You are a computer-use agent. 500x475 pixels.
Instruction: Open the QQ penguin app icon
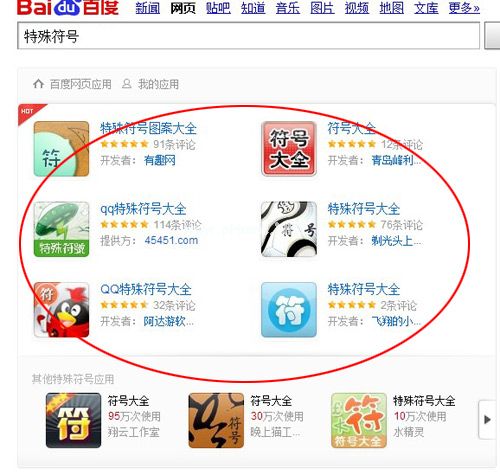(x=61, y=310)
